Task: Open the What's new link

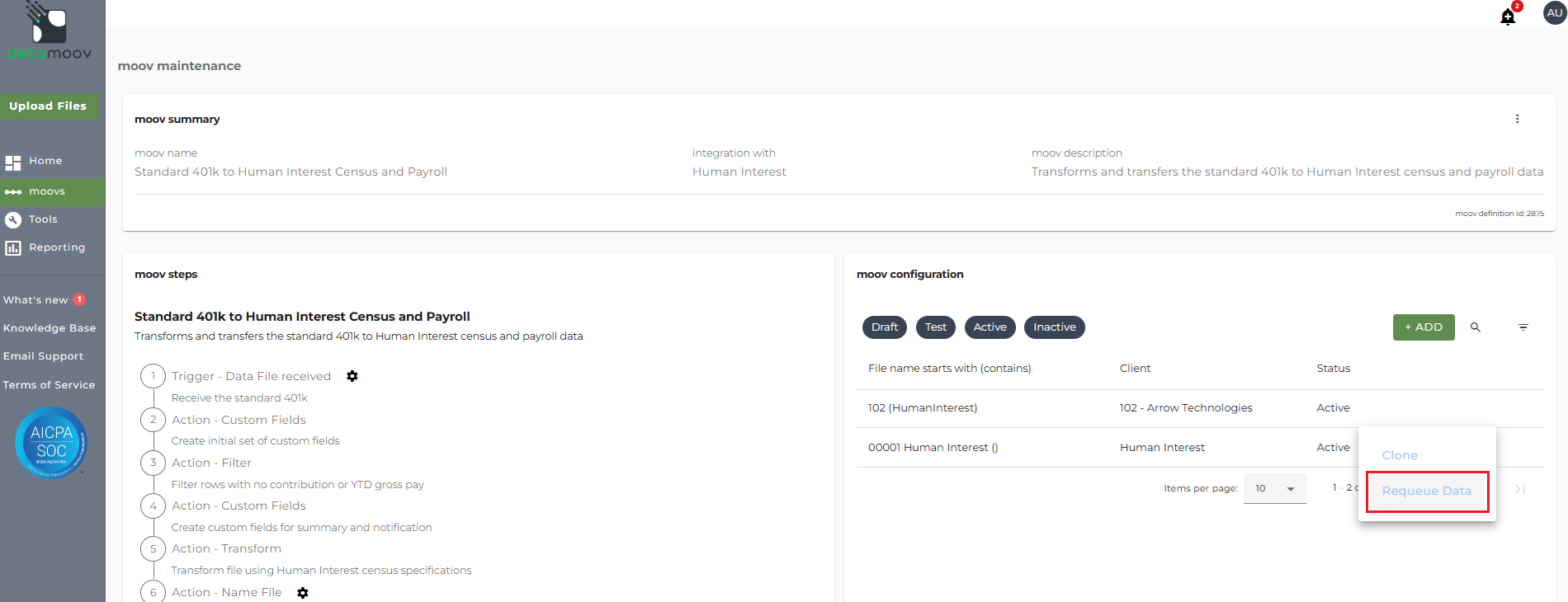Action: click(35, 300)
